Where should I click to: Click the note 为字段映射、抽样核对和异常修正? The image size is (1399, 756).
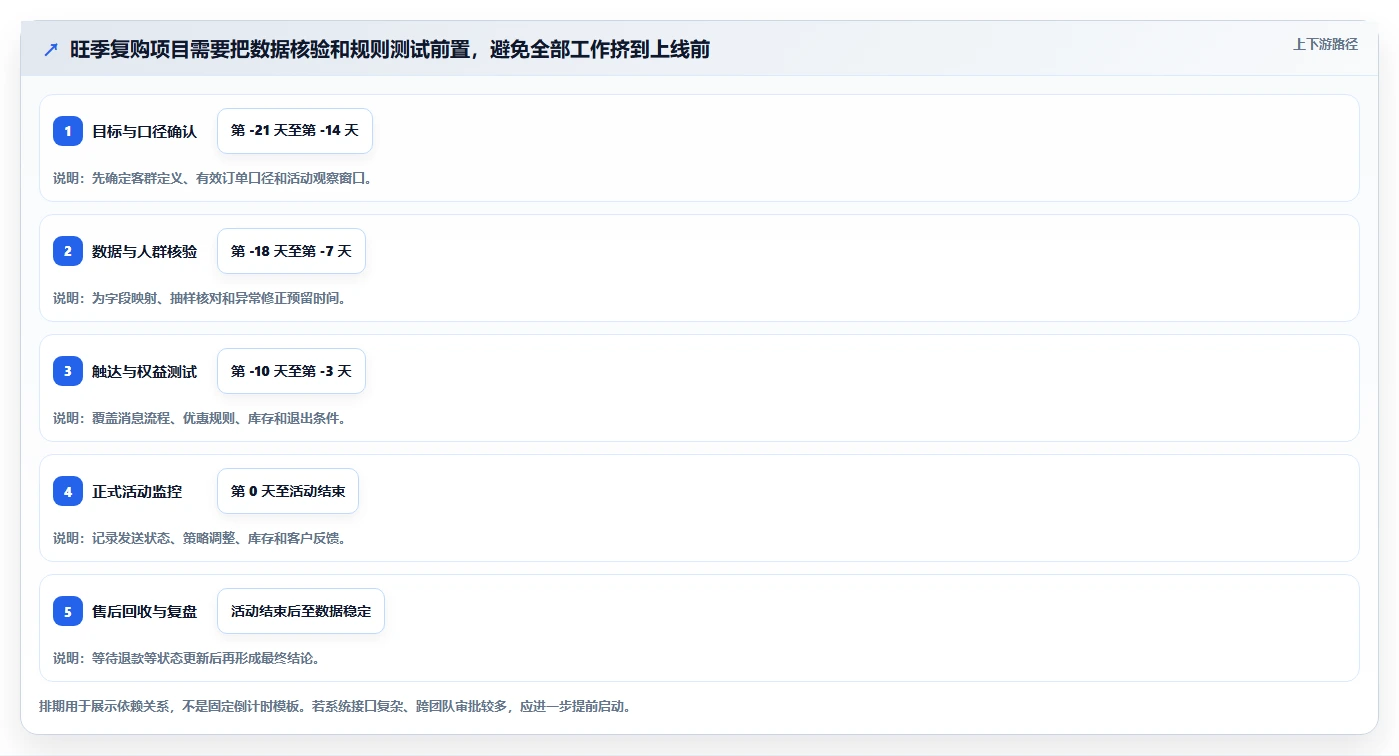pyautogui.click(x=200, y=298)
